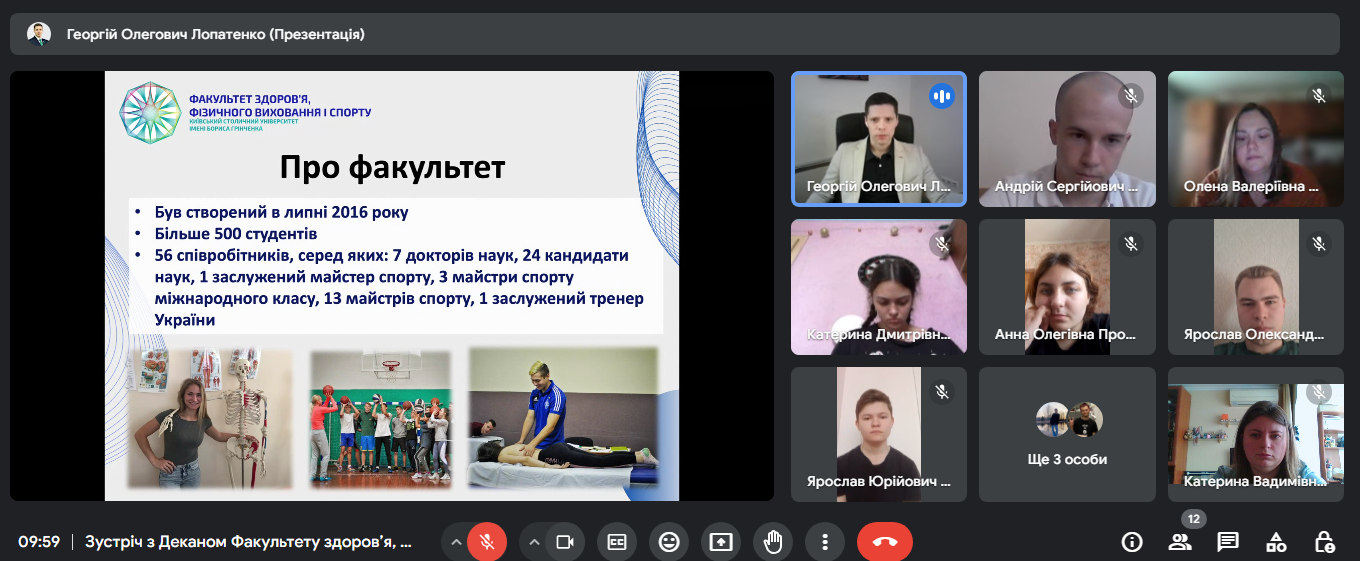Image resolution: width=1360 pixels, height=561 pixels.
Task: Toggle the camera button
Action: click(565, 542)
